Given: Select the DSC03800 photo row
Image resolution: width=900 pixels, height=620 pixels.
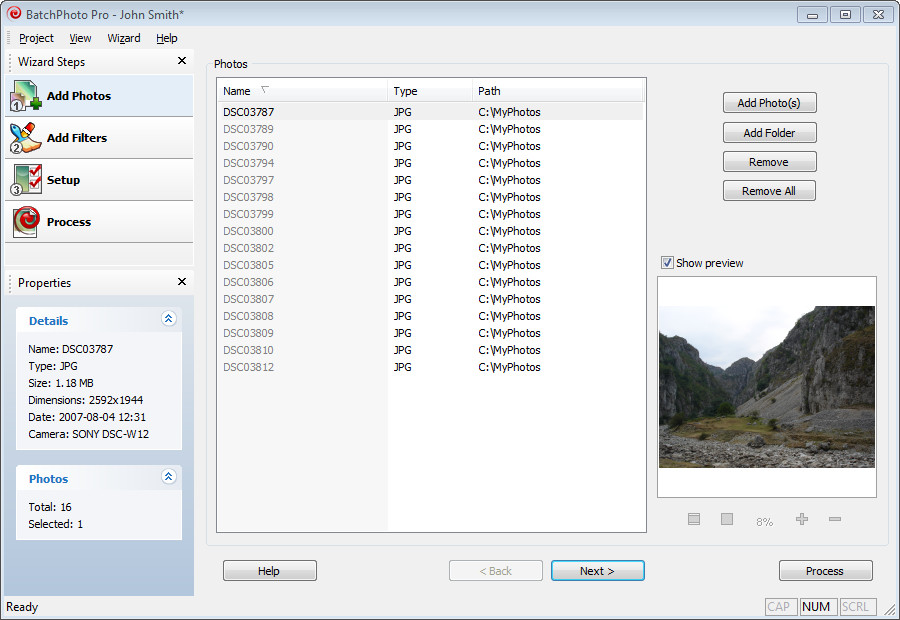Looking at the screenshot, I should (430, 231).
